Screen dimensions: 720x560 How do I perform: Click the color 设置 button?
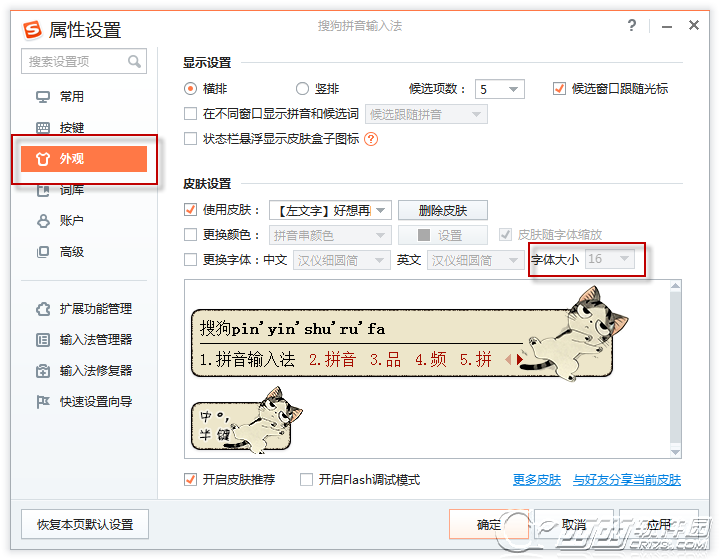(x=443, y=235)
